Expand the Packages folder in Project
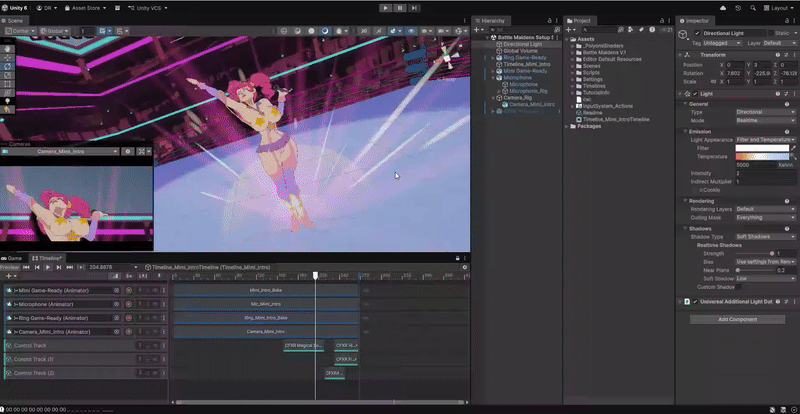Image resolution: width=800 pixels, height=414 pixels. (x=568, y=126)
